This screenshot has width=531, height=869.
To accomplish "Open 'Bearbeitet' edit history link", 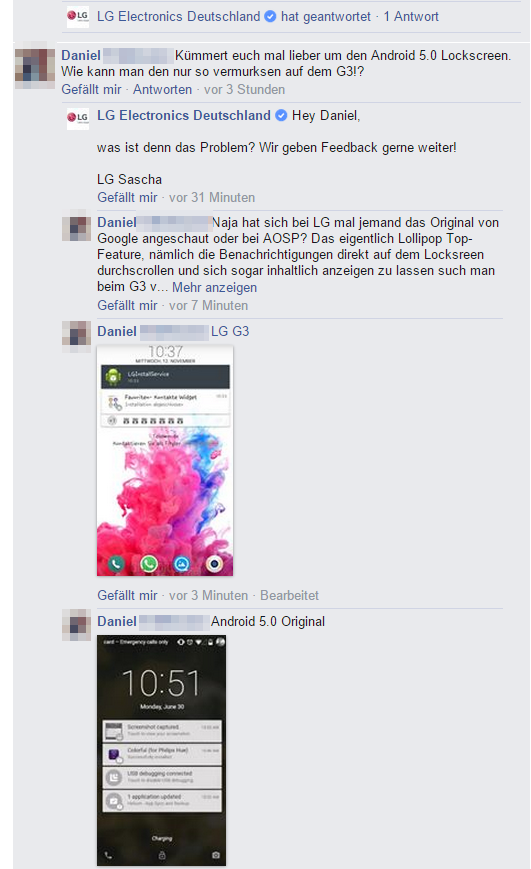I will point(289,596).
